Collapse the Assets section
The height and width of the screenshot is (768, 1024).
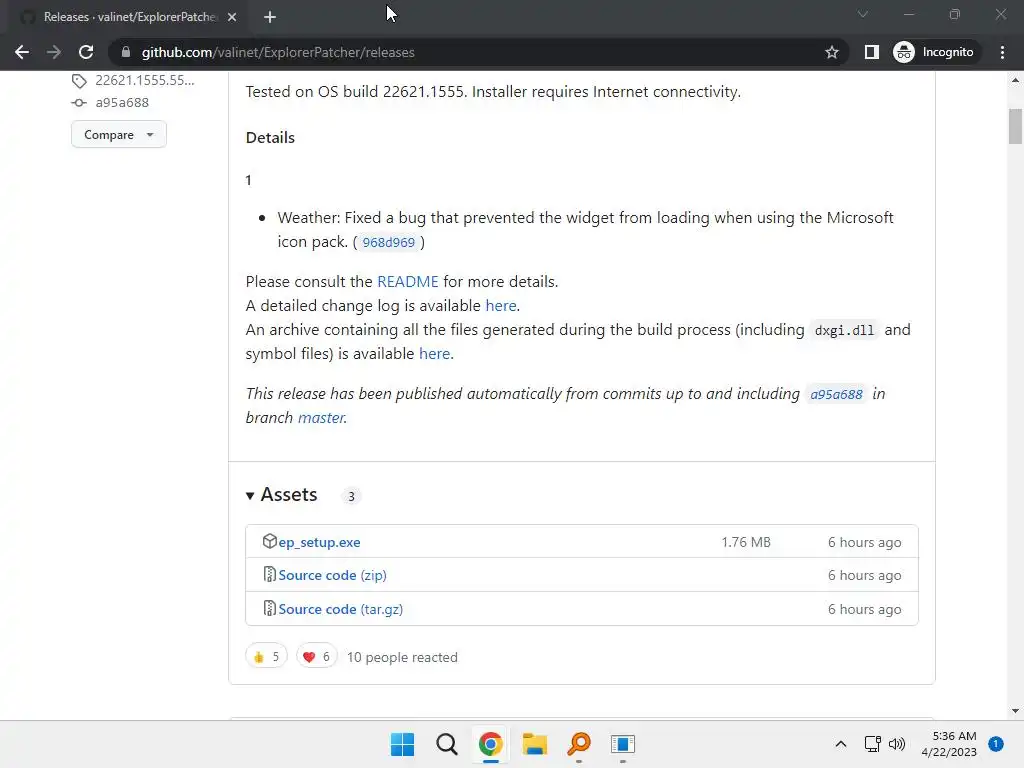coord(281,495)
